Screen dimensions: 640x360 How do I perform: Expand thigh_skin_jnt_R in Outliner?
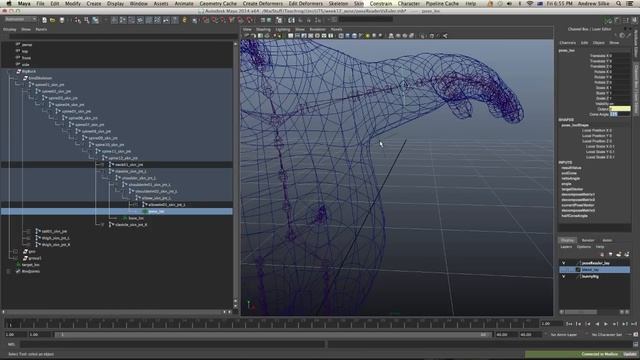(x=28, y=244)
